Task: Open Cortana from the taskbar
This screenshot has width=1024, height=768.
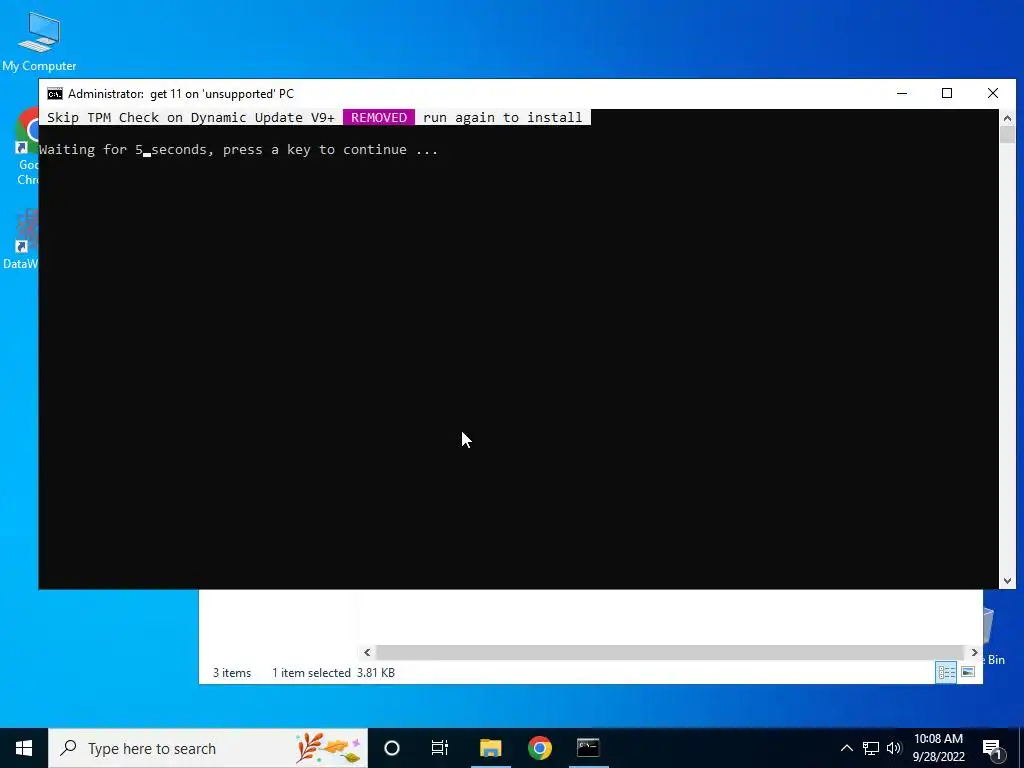Action: 392,748
